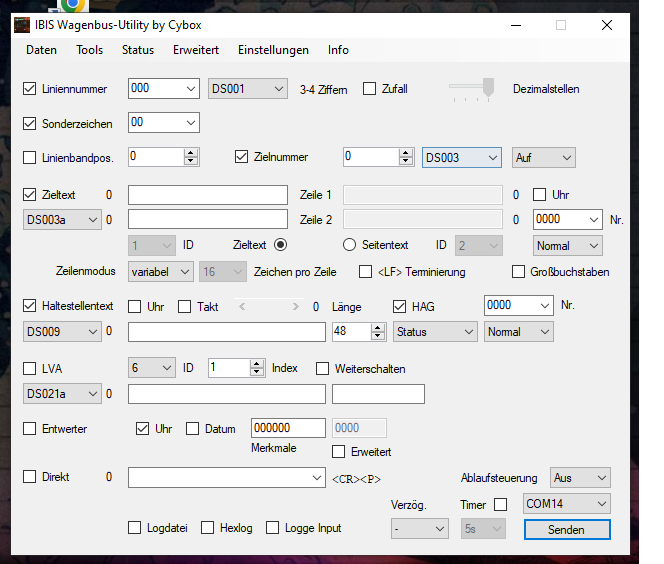Uncheck the HAG checkbox

tap(399, 307)
